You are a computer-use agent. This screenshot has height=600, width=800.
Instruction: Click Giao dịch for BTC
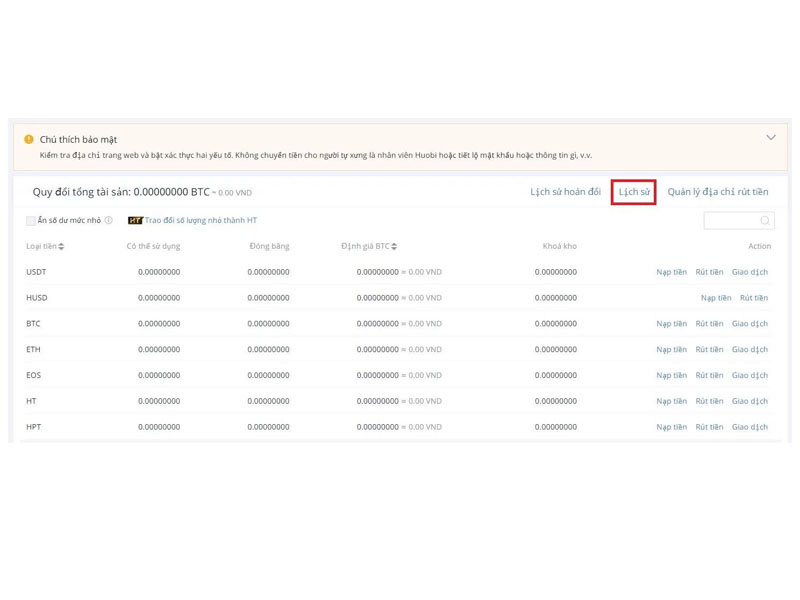(749, 323)
